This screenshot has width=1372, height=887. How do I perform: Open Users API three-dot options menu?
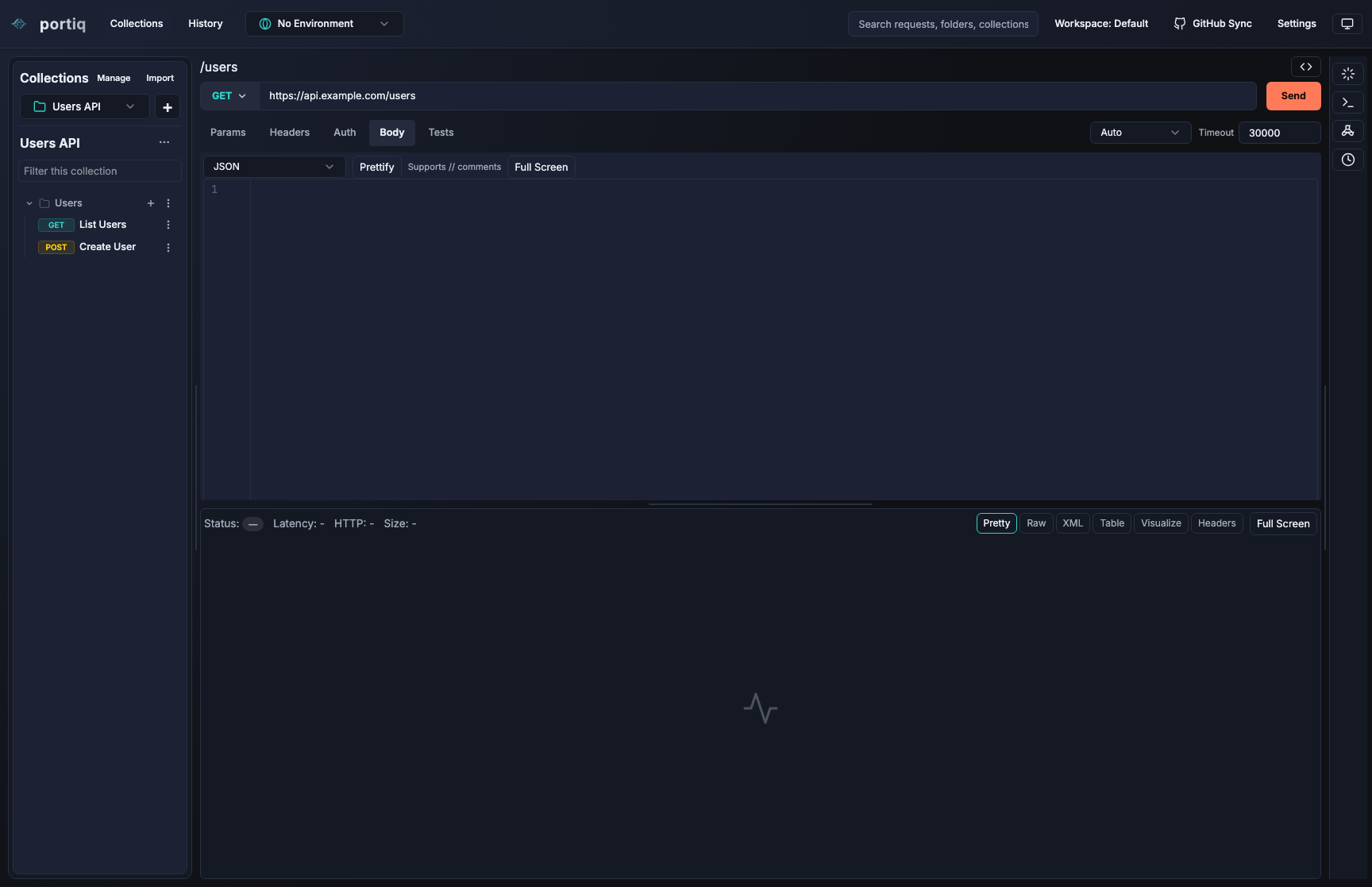164,143
